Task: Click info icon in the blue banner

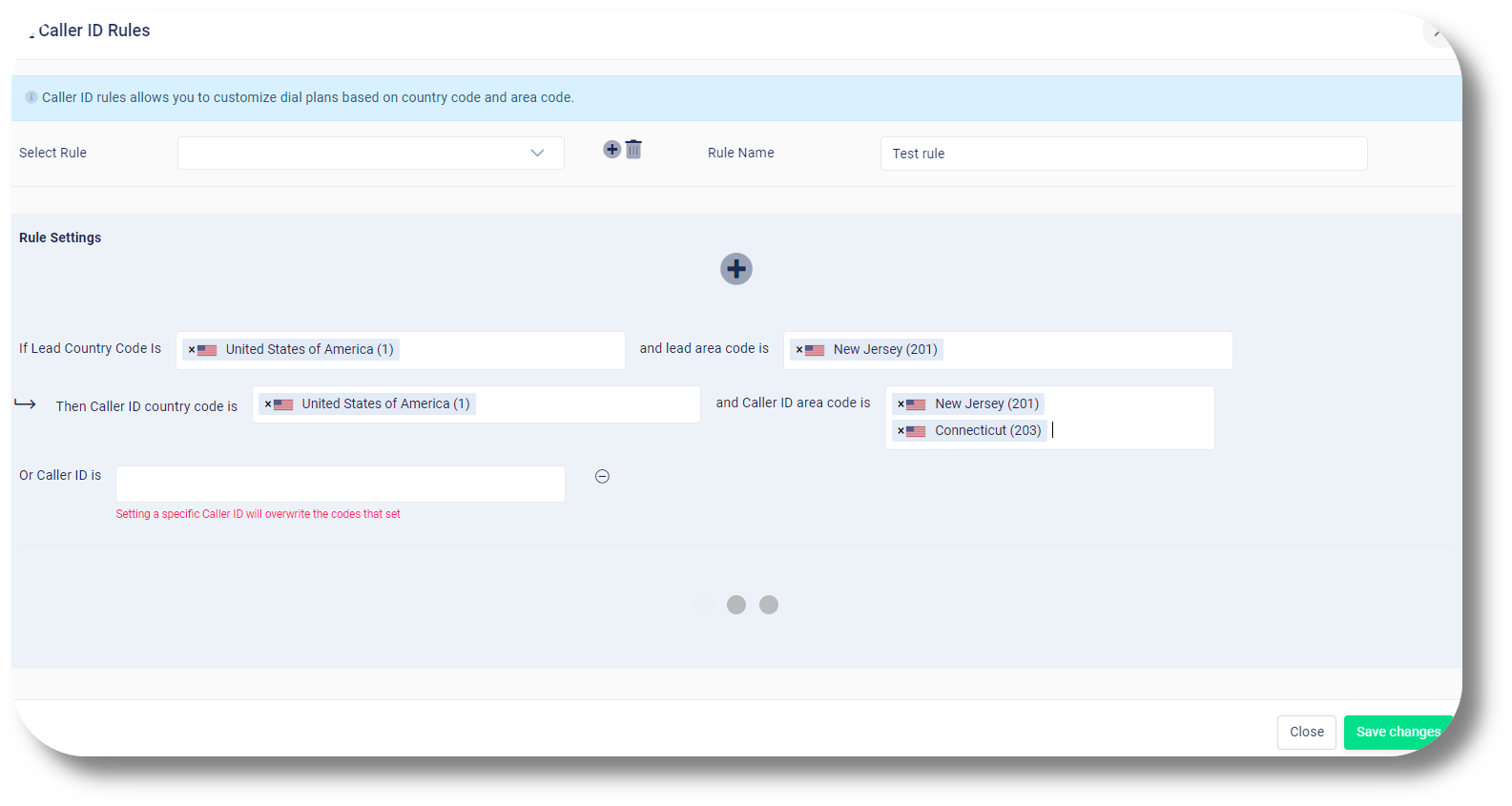Action: tap(31, 97)
